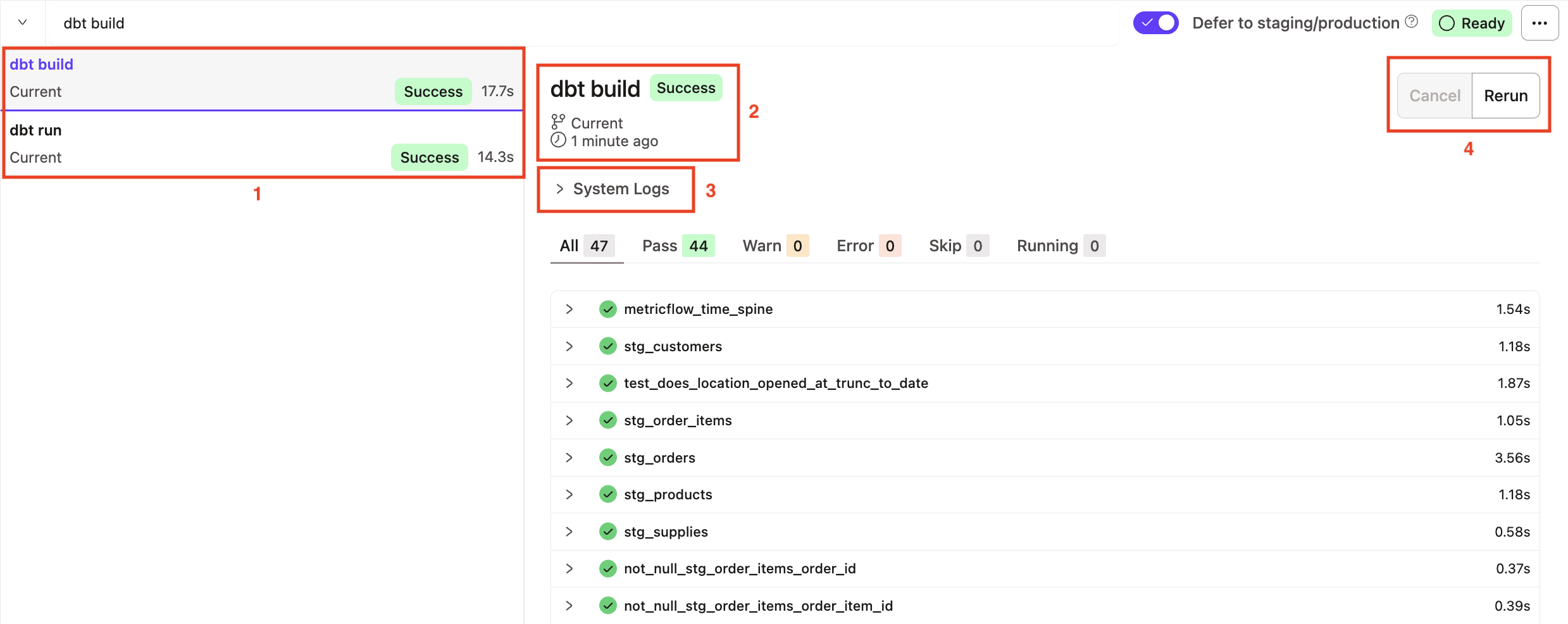This screenshot has width=1568, height=624.
Task: Open the Warn results tab
Action: click(x=775, y=246)
